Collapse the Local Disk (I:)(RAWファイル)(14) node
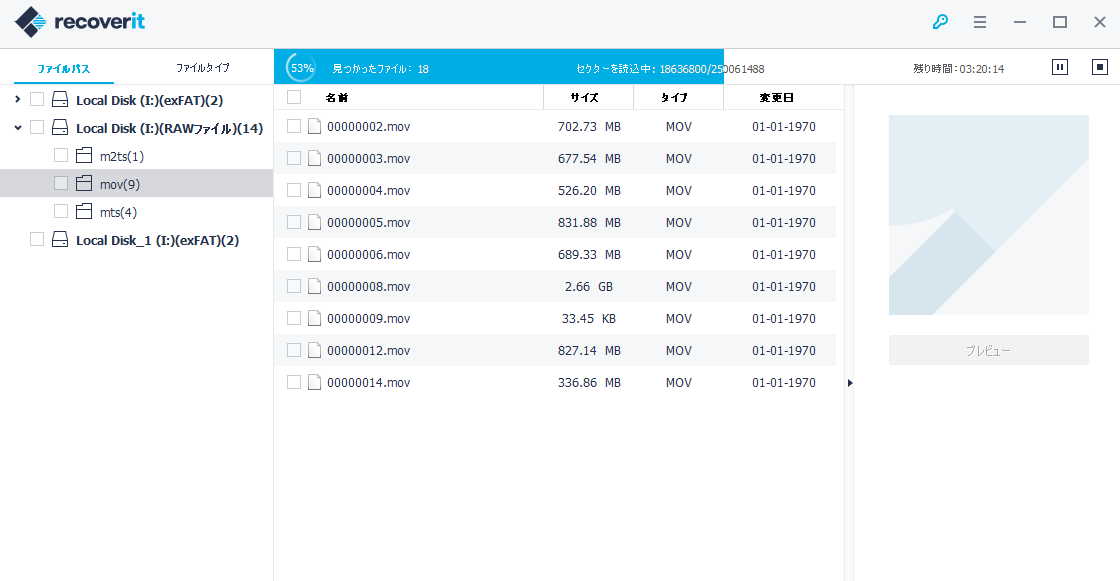Image resolution: width=1120 pixels, height=581 pixels. (17, 128)
